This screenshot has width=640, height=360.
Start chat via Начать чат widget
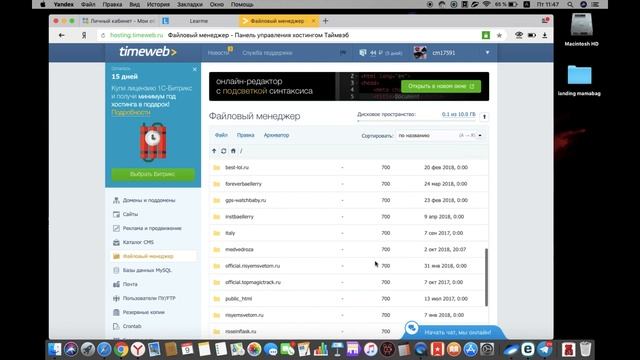point(453,332)
